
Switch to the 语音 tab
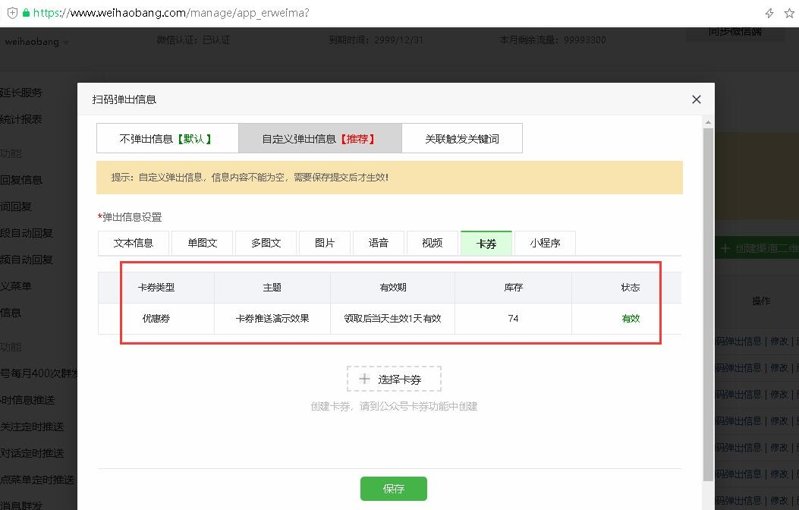(x=379, y=243)
